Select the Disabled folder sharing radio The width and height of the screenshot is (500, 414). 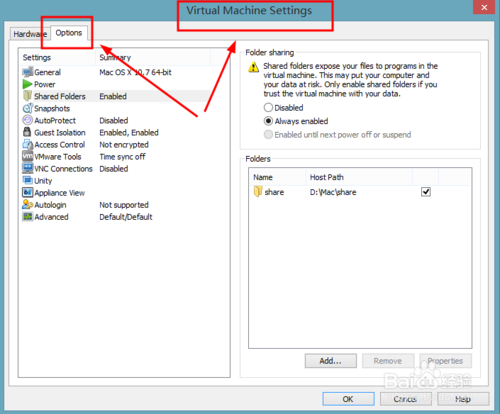click(268, 108)
